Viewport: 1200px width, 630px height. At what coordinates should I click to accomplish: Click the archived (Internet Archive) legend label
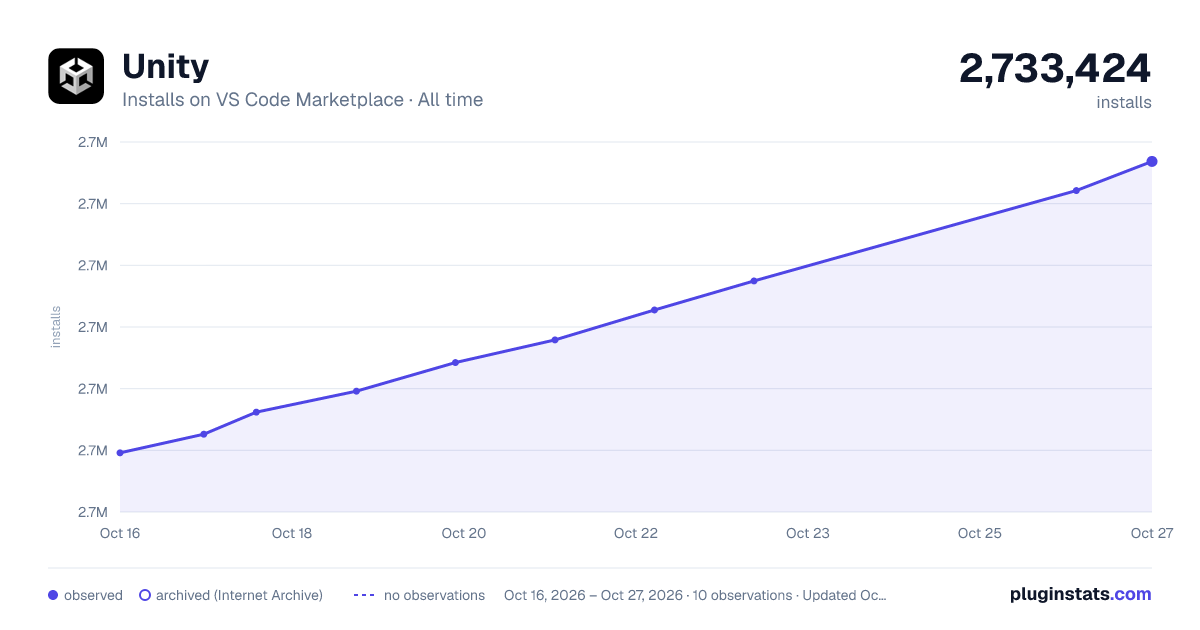coord(239,595)
